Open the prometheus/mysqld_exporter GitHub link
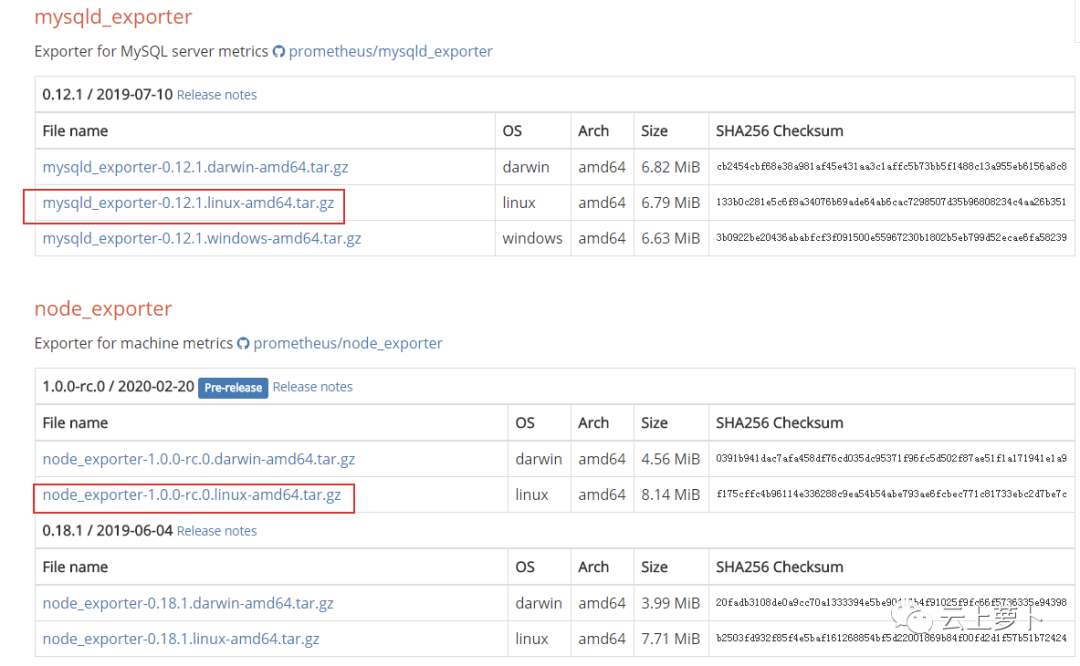Viewport: 1080px width, 666px height. [390, 52]
